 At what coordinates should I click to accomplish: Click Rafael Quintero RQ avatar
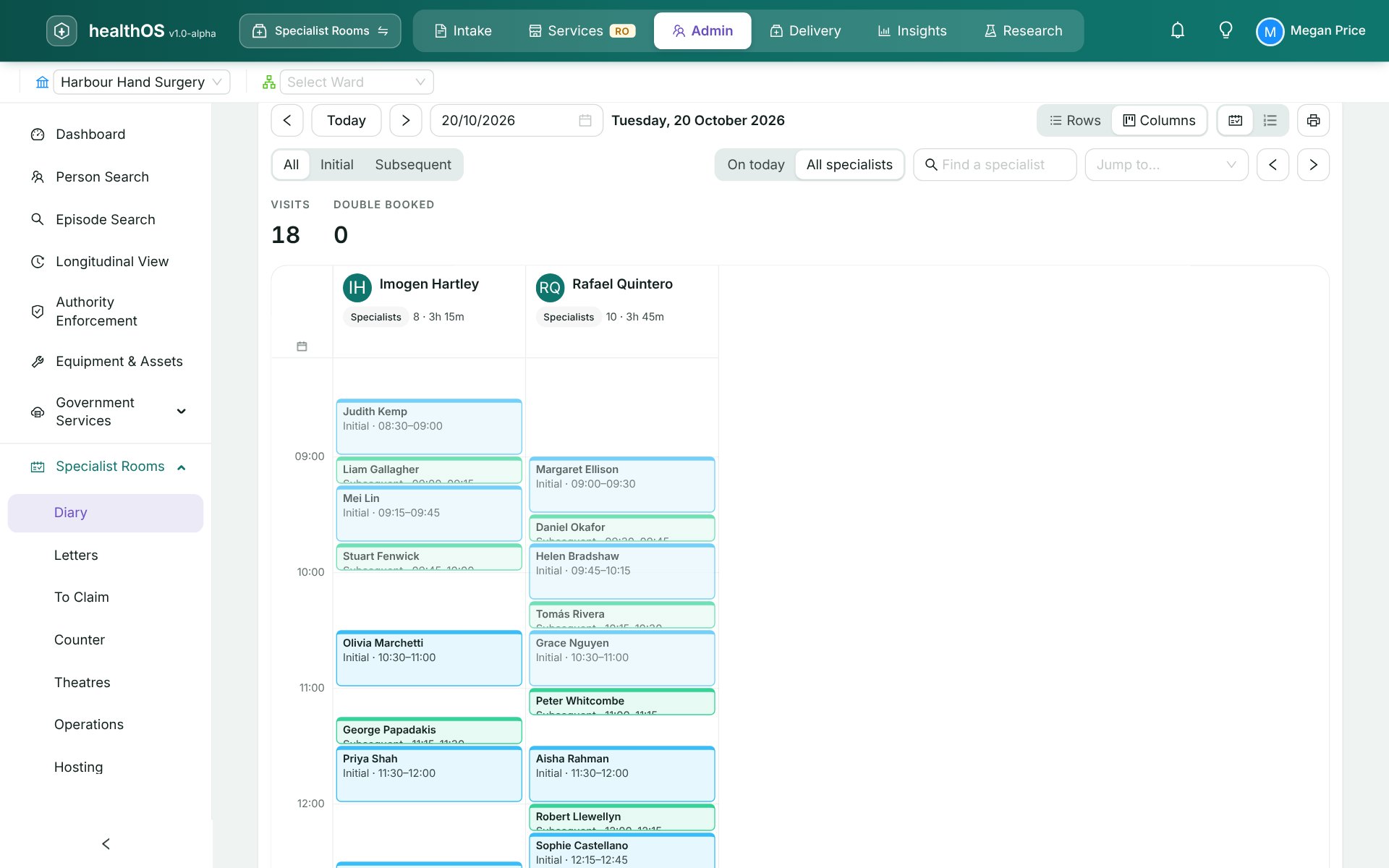click(x=550, y=287)
